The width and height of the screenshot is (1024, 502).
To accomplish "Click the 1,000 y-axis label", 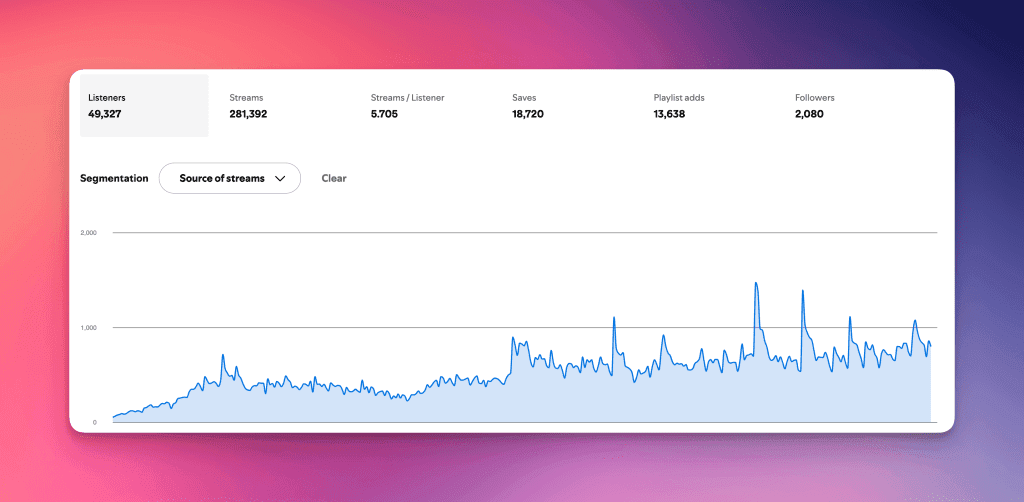I will (x=89, y=328).
